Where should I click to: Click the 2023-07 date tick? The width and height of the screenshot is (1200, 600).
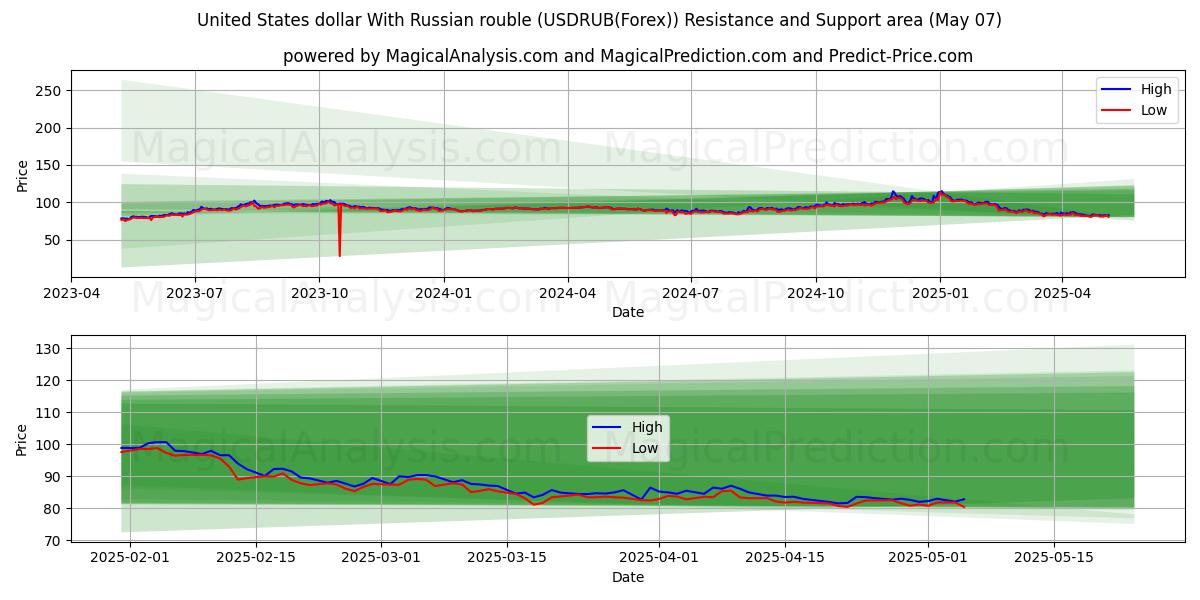pyautogui.click(x=194, y=294)
